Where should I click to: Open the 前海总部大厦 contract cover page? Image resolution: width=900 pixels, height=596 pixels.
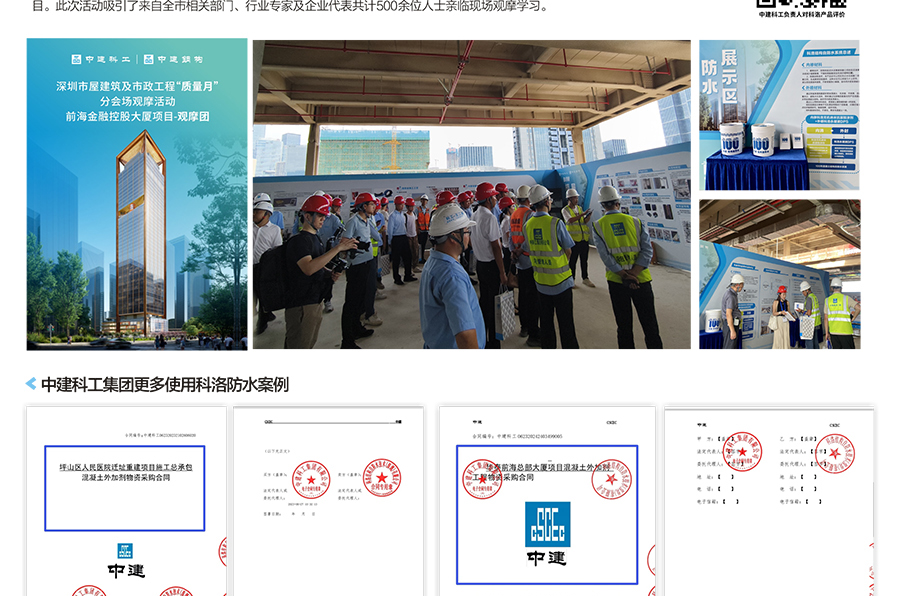(x=547, y=501)
